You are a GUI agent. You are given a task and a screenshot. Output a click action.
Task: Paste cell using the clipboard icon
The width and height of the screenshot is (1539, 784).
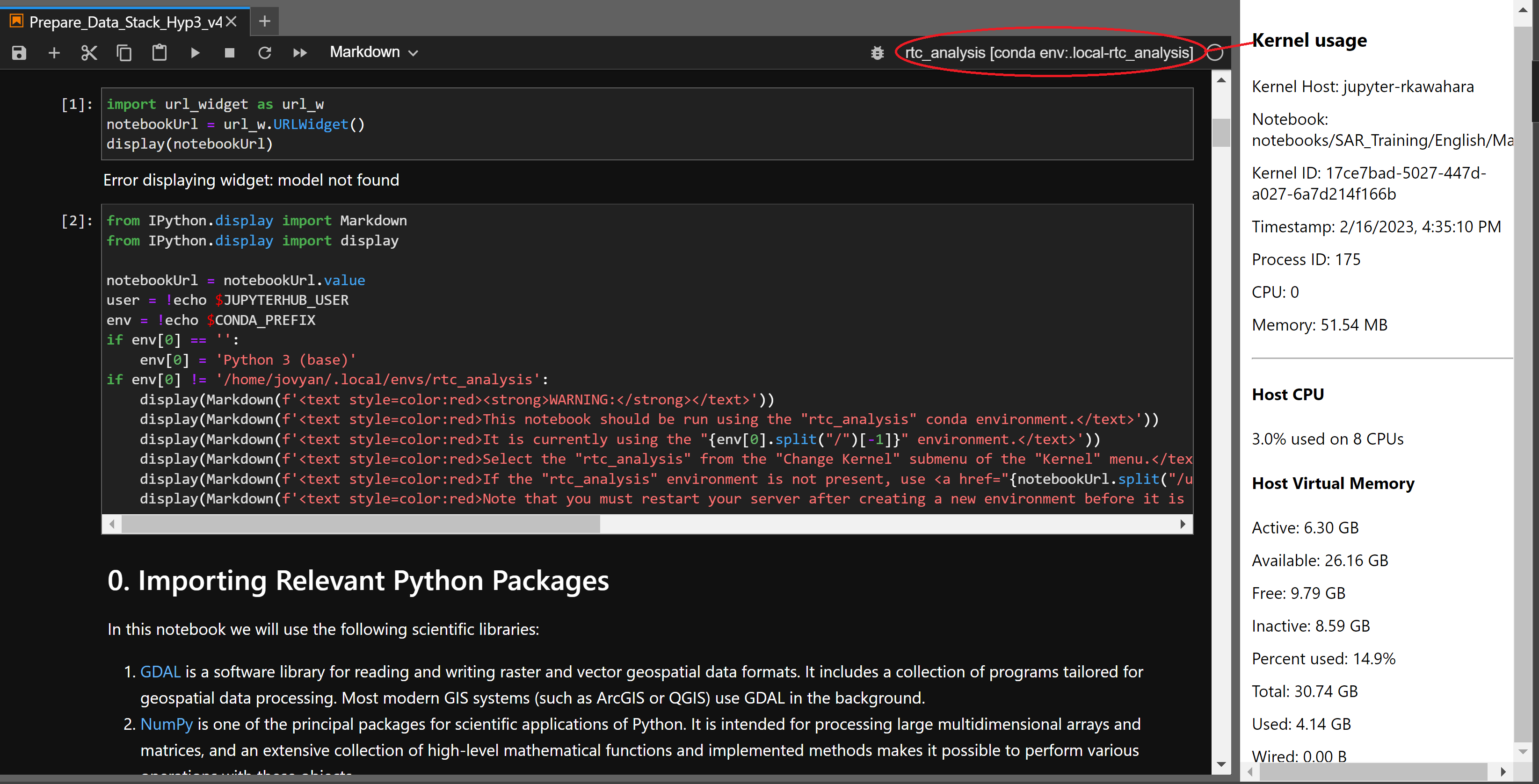159,52
